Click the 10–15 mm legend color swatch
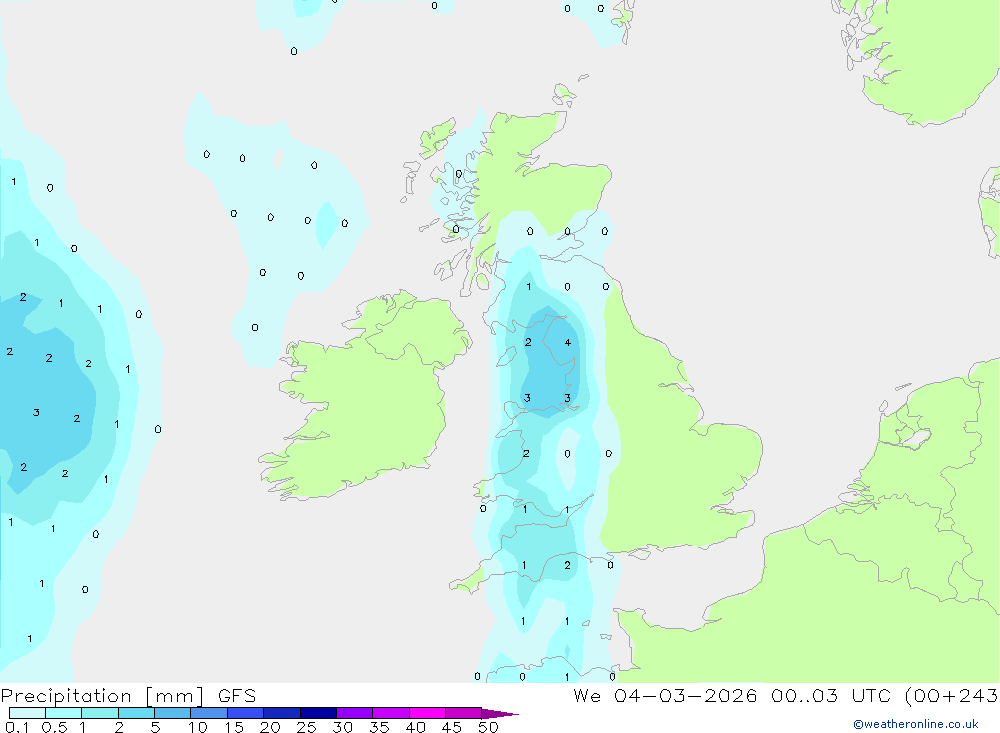Screen dimensions: 1000x733 209,713
